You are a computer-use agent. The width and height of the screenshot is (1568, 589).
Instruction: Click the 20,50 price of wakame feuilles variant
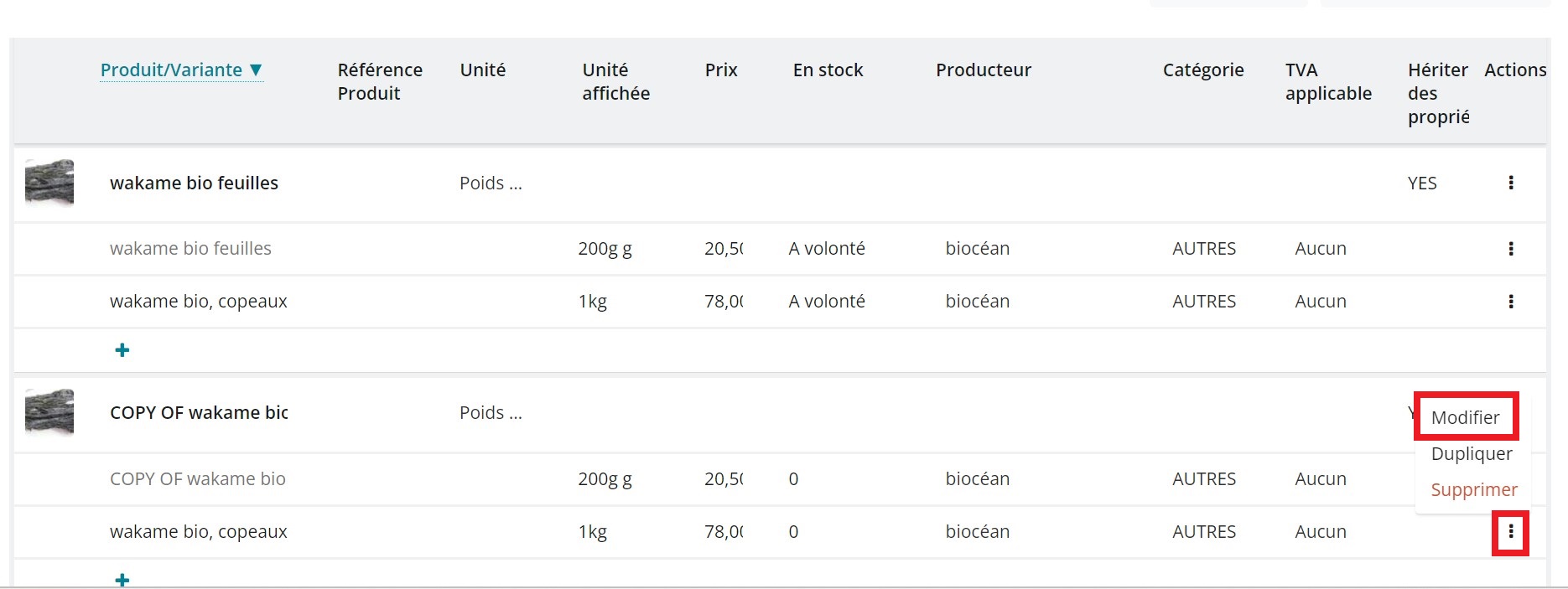click(723, 249)
